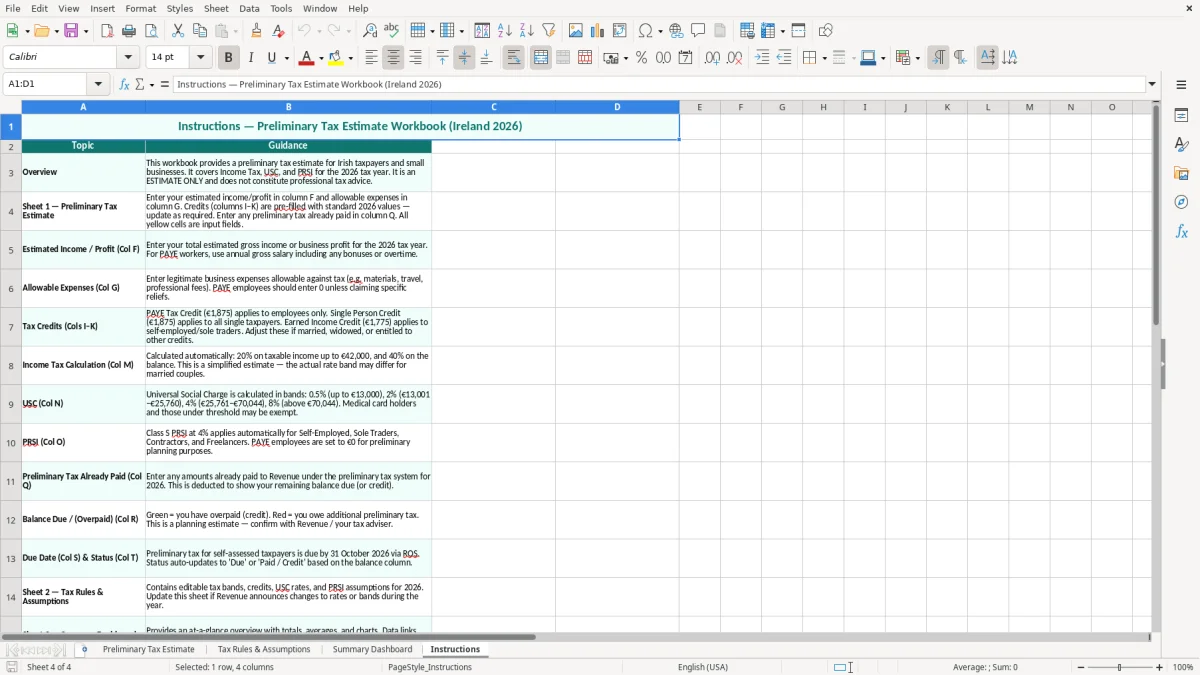Open the Tools menu
The height and width of the screenshot is (675, 1200).
coord(281,8)
